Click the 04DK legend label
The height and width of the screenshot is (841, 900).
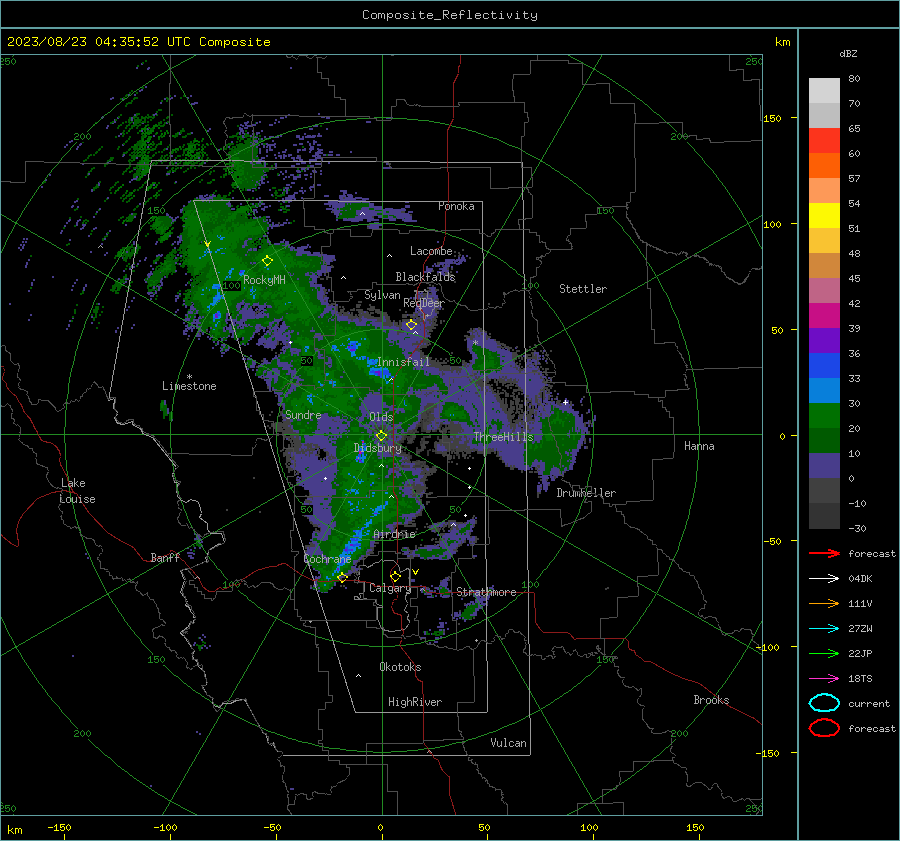pos(860,578)
